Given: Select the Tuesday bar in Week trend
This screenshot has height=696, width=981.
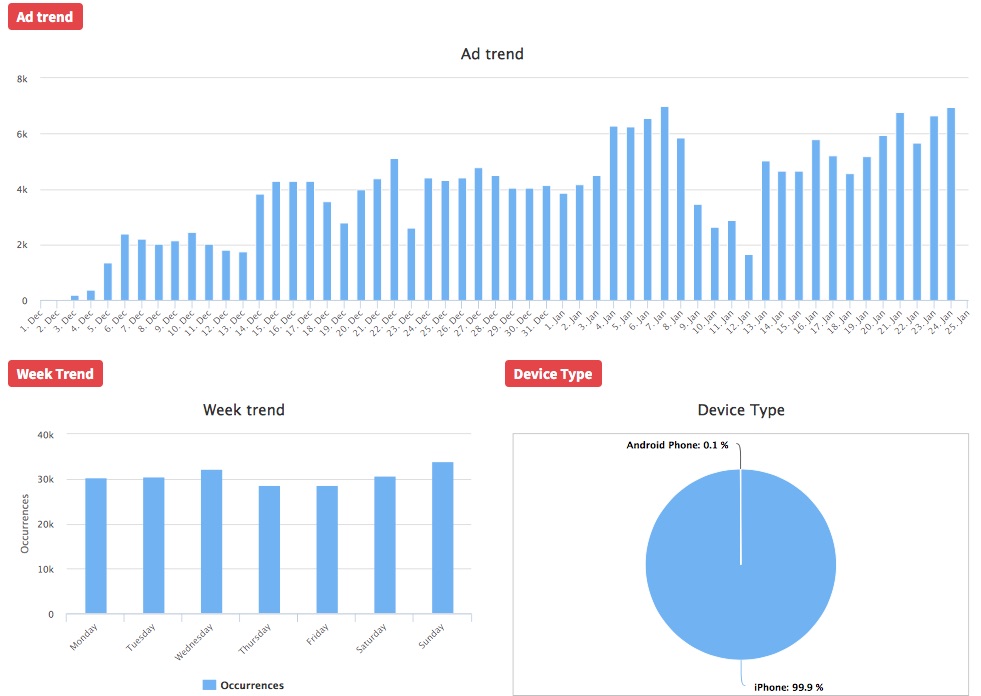Looking at the screenshot, I should 154,546.
